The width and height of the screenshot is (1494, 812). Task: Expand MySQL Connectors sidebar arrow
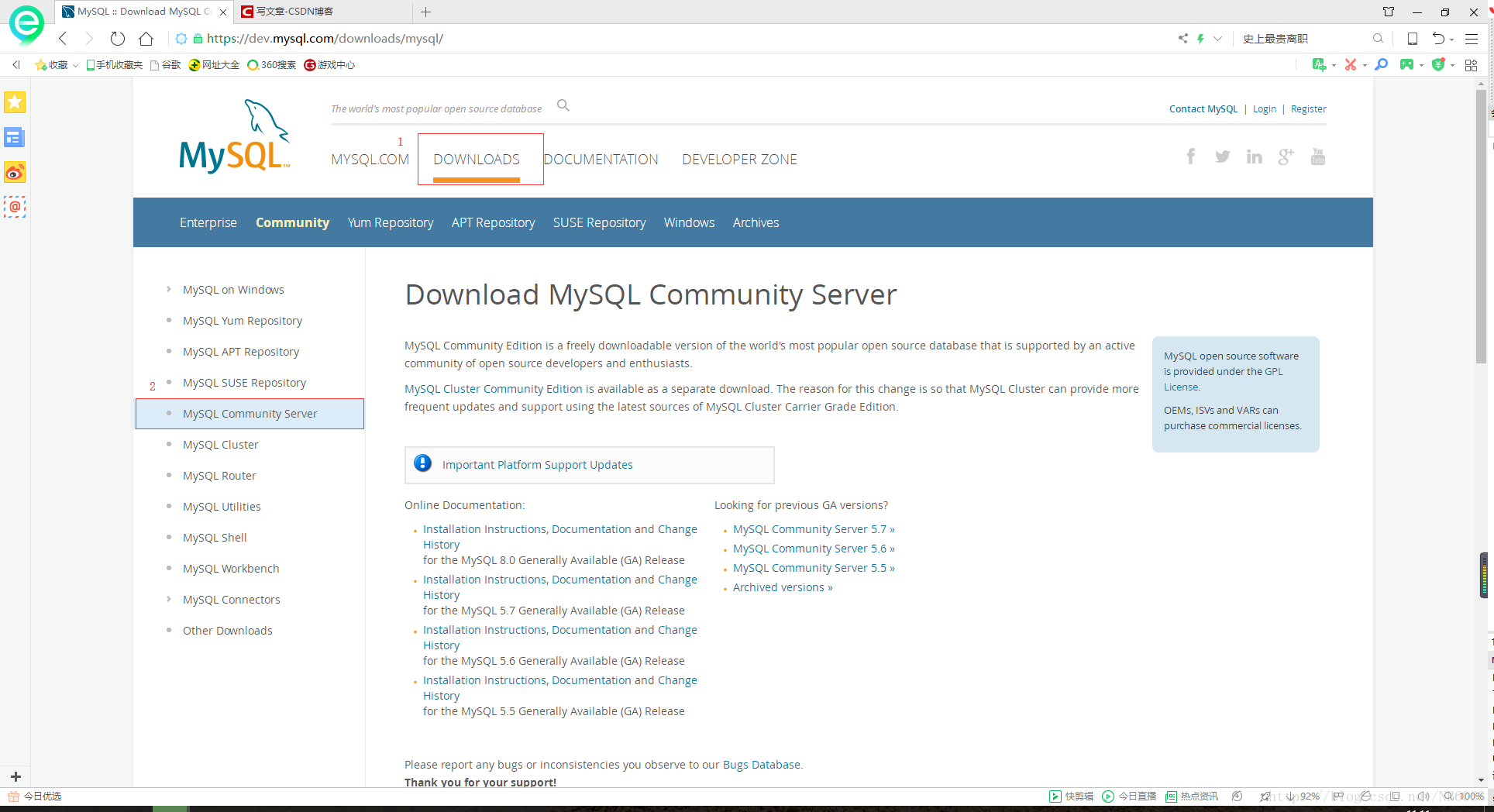click(169, 599)
